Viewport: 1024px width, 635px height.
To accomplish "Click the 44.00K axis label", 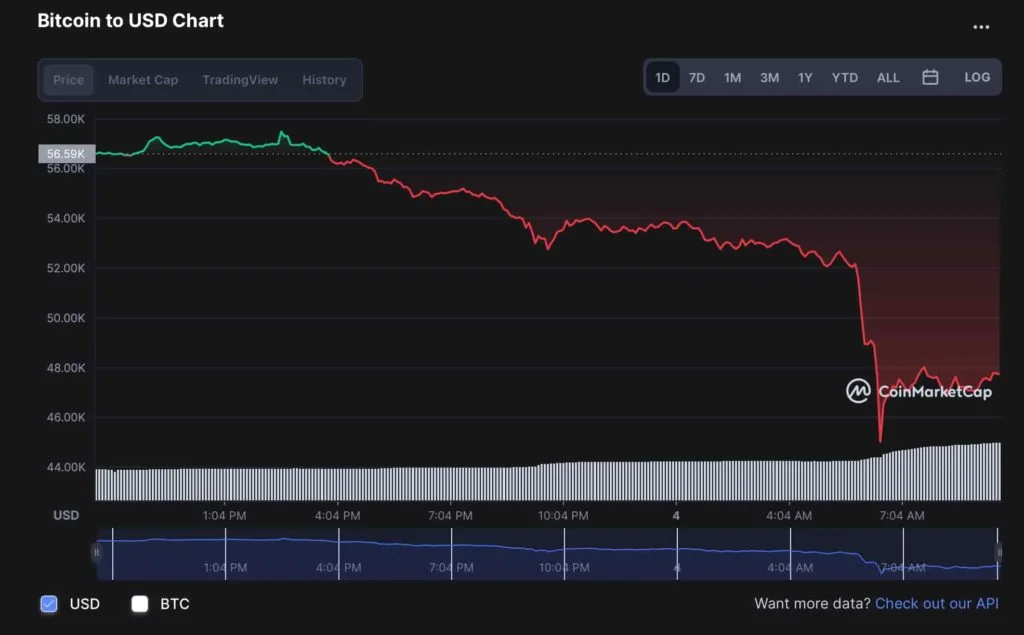I will (65, 467).
